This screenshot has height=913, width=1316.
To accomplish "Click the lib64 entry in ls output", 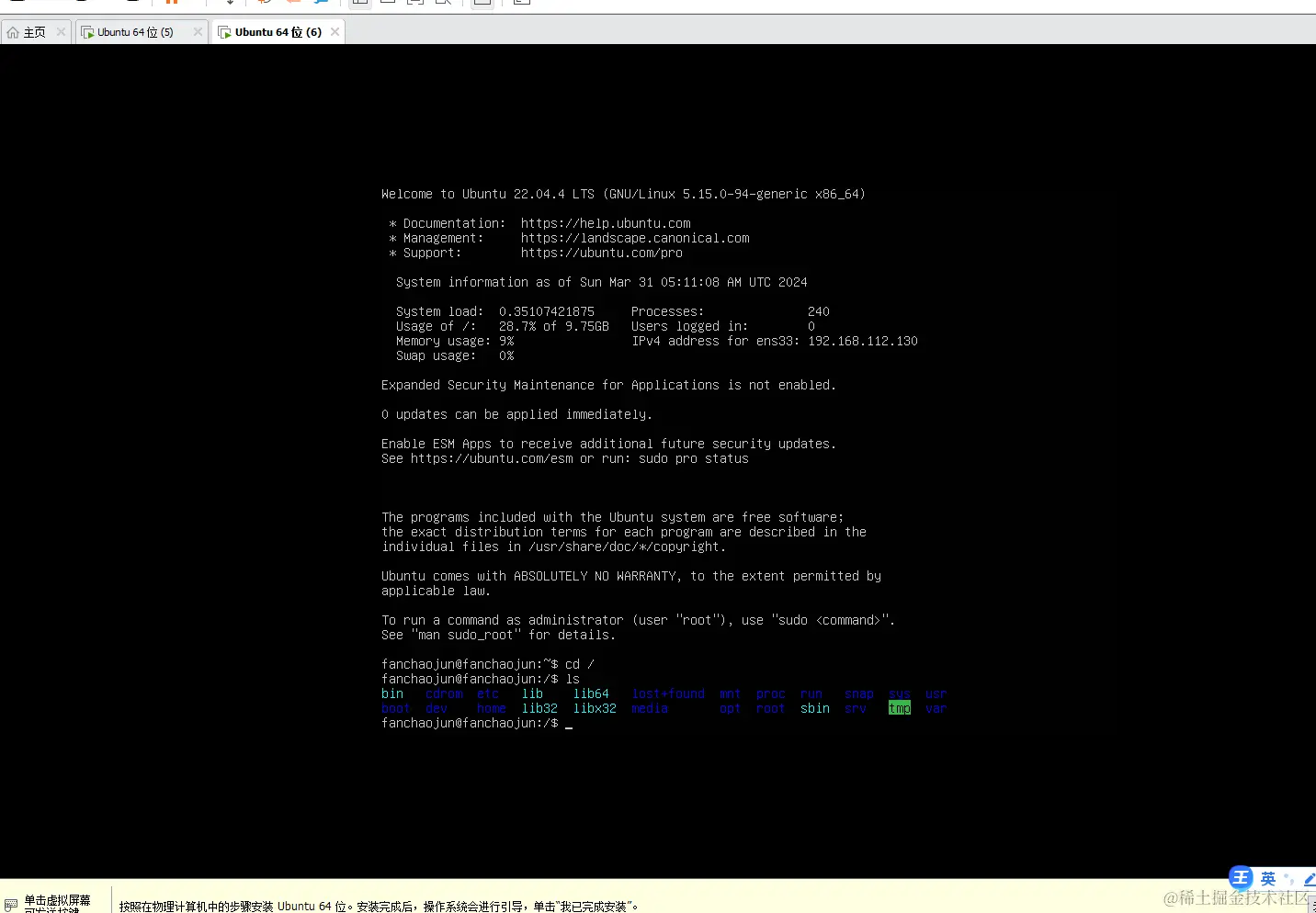I will point(591,693).
